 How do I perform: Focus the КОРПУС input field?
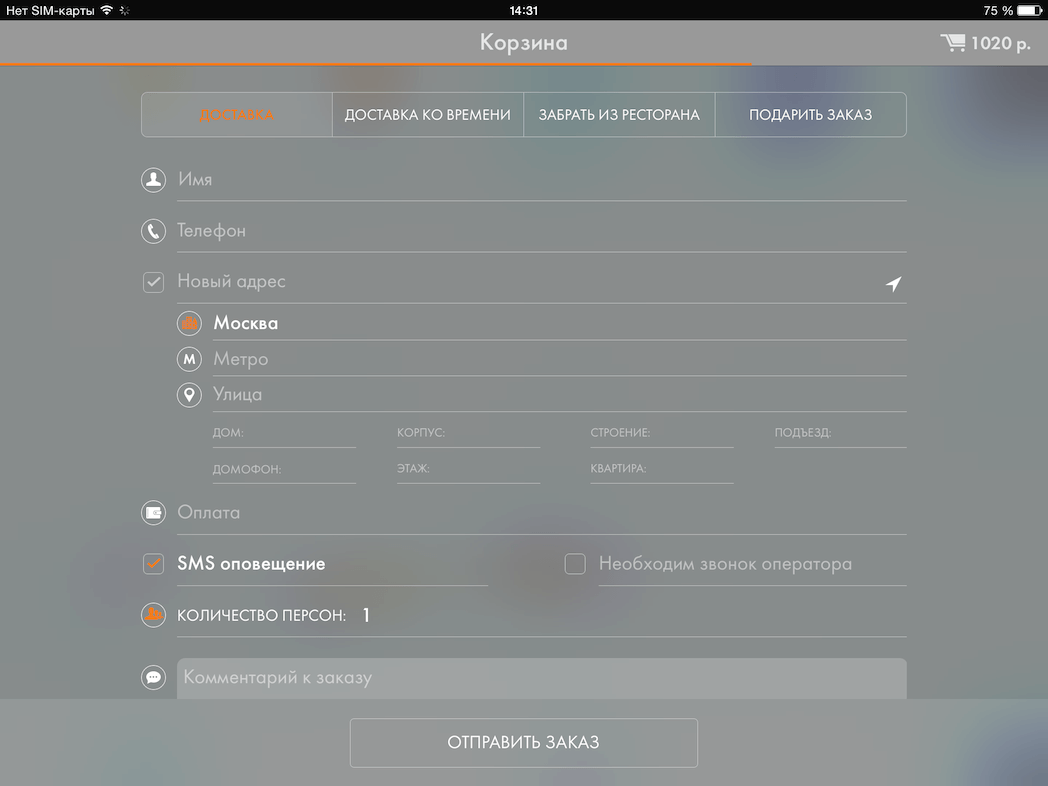469,433
